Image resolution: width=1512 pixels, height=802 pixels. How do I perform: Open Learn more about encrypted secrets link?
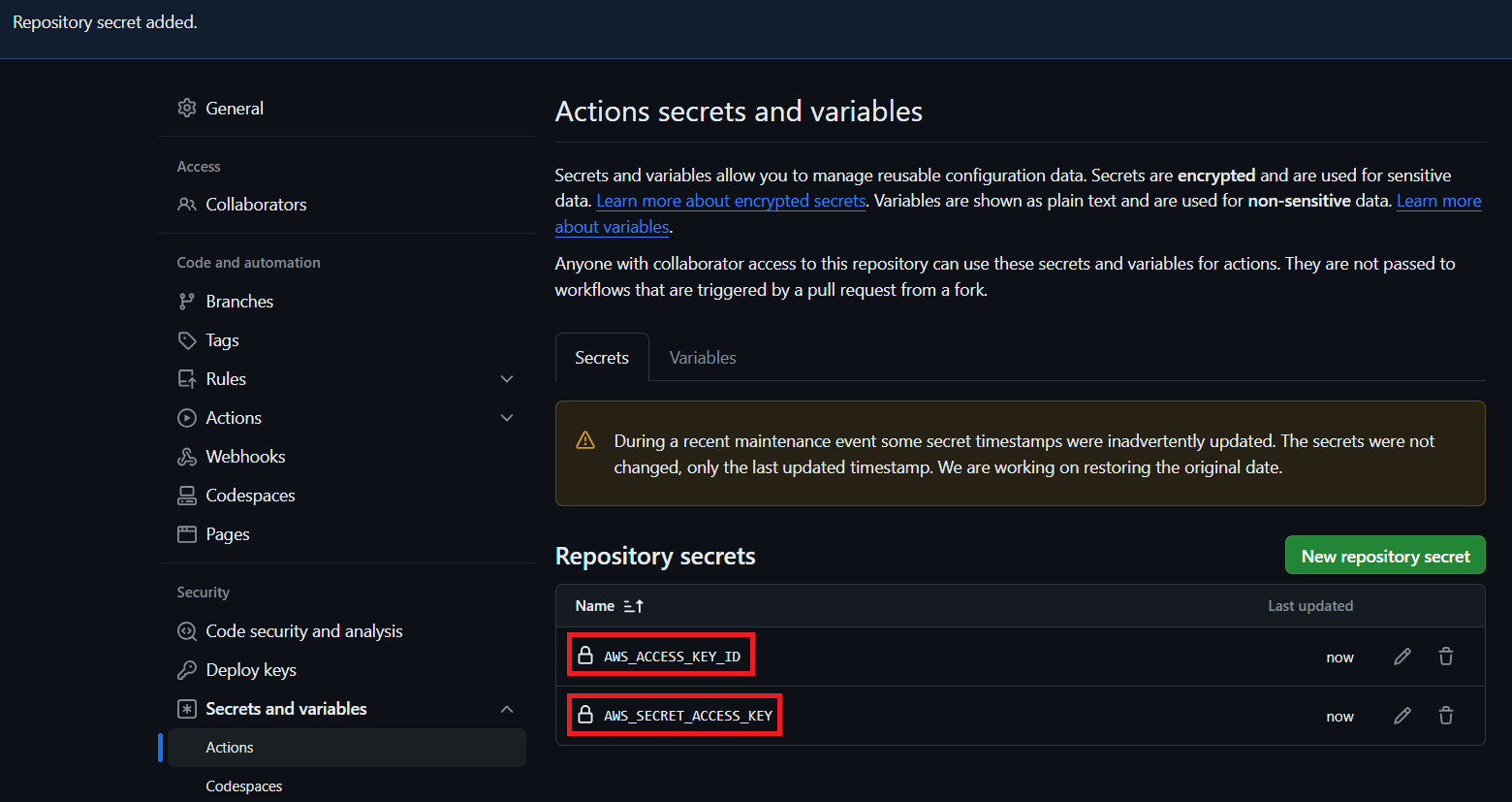point(731,201)
